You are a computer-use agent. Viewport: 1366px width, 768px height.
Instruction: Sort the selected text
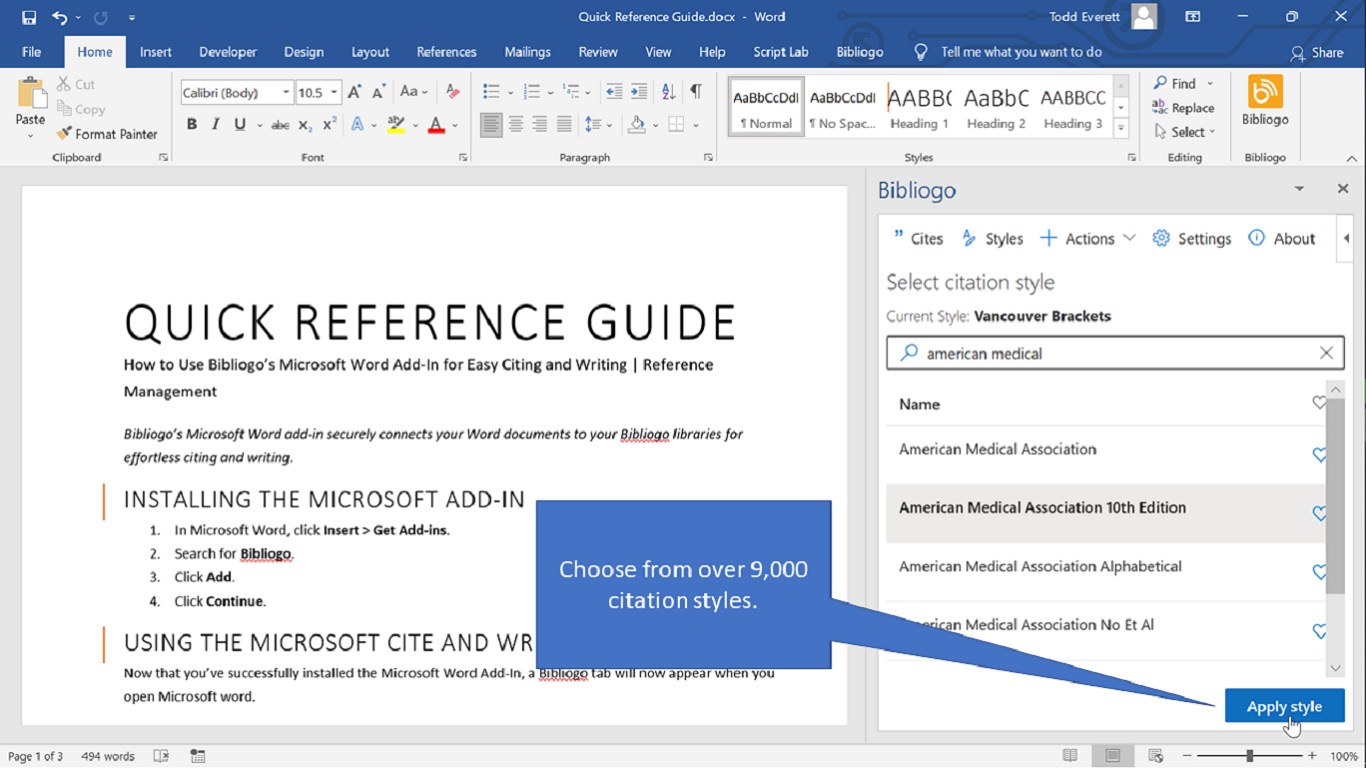click(x=668, y=92)
